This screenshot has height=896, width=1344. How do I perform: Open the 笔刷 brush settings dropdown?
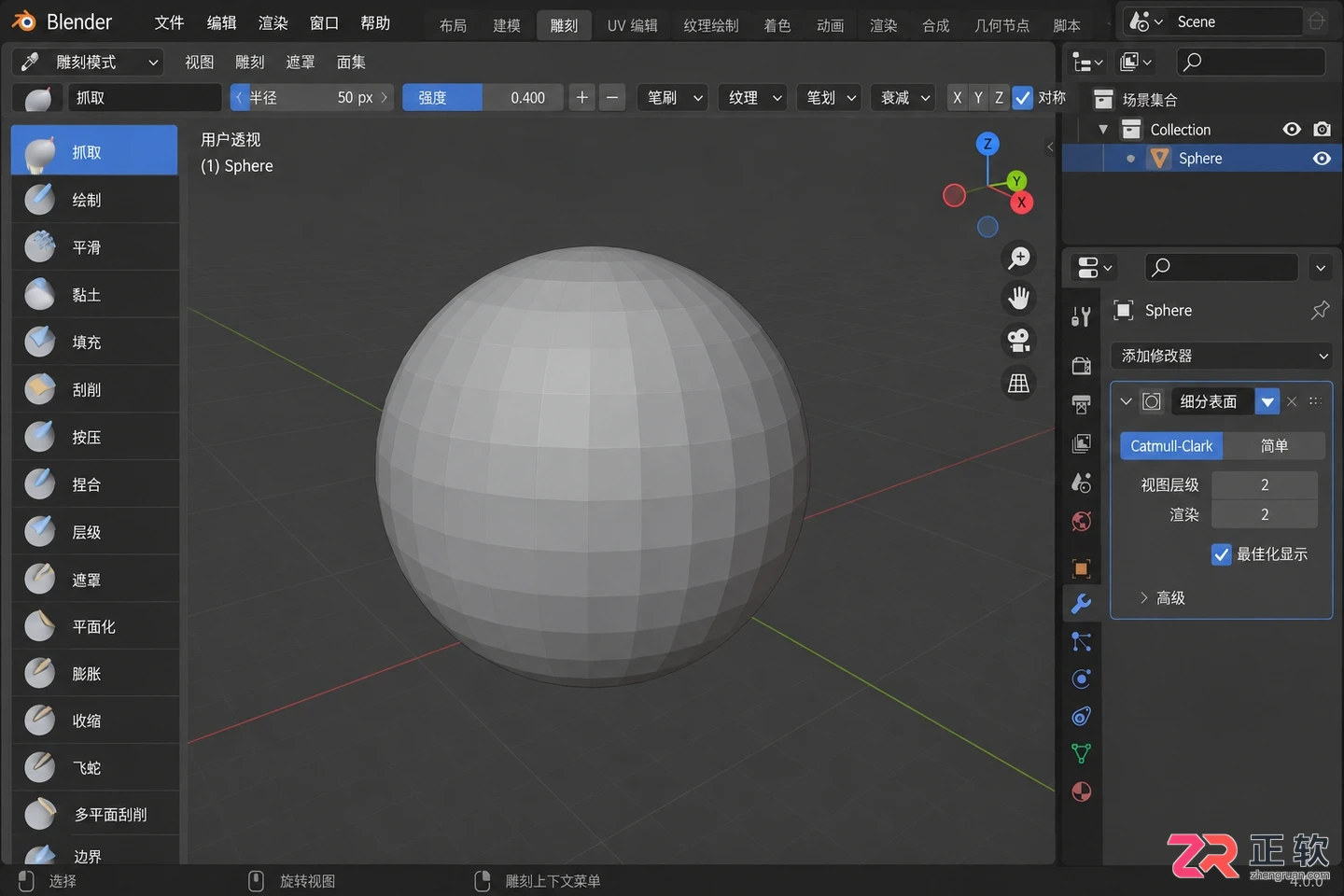tap(674, 97)
